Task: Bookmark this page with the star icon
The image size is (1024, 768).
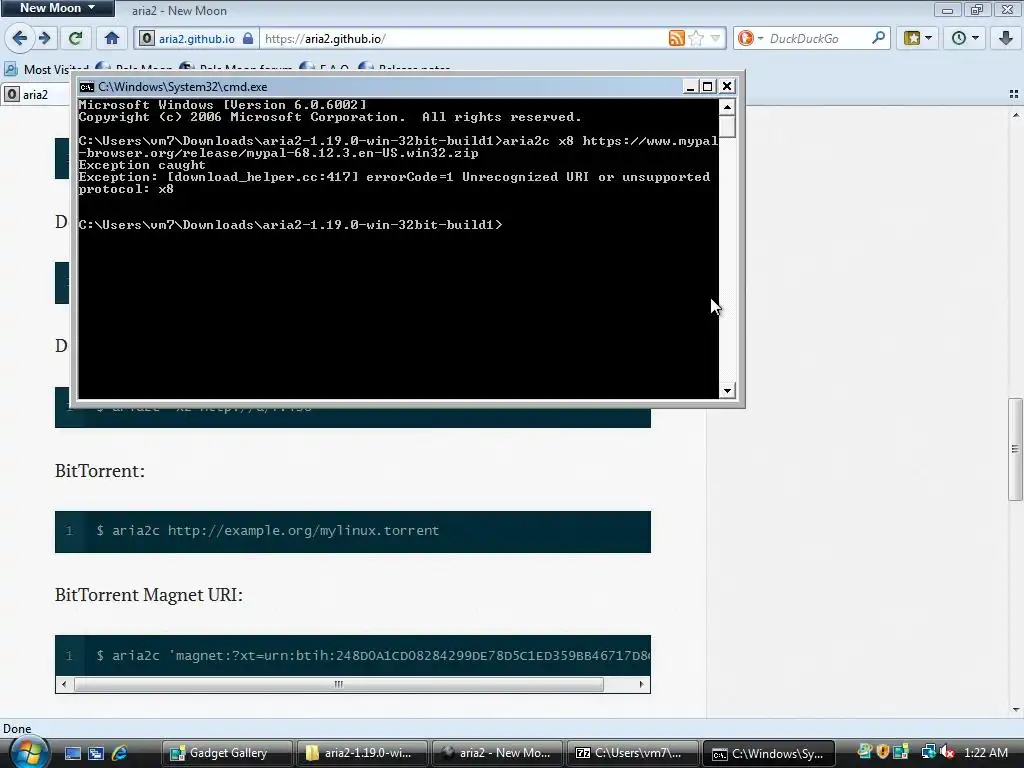Action: point(697,38)
